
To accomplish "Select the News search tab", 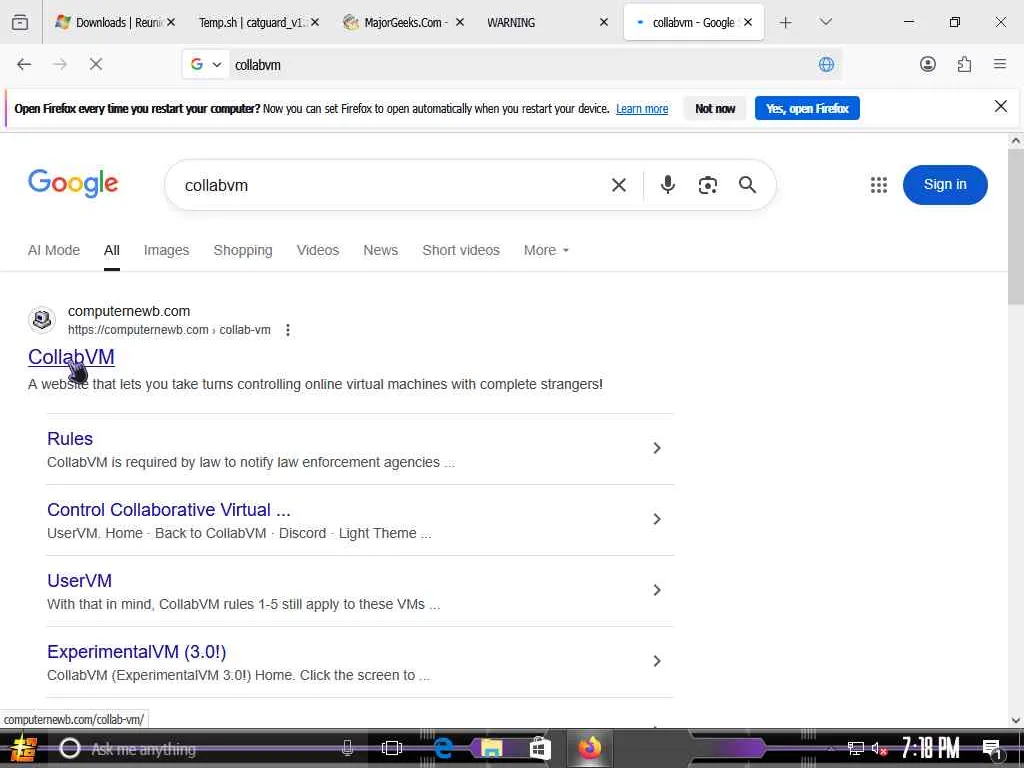I will pos(381,250).
